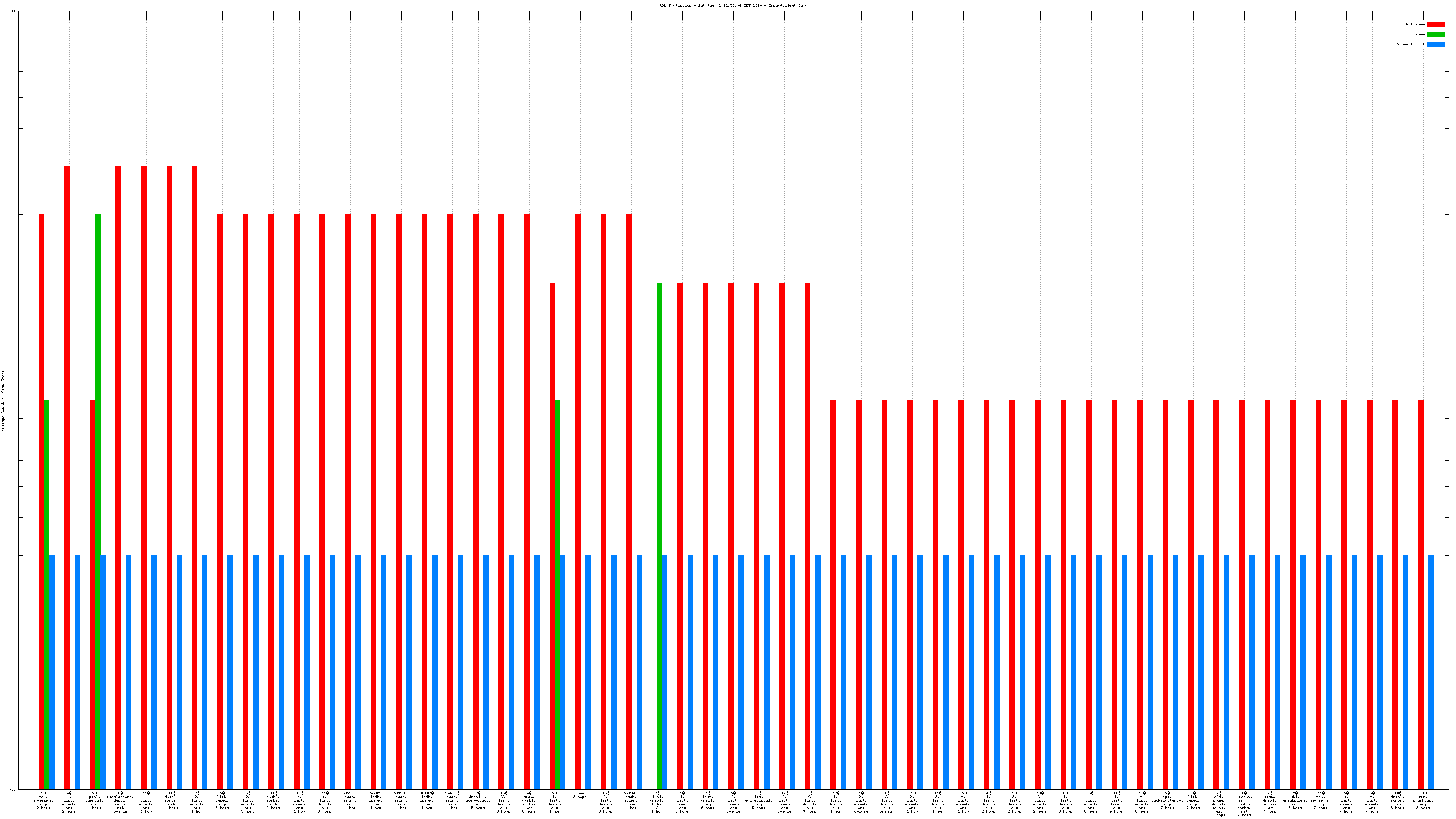Click the x-axis label ips.backscatterer.org 7 hops
The image size is (1456, 819).
pyautogui.click(x=1167, y=800)
